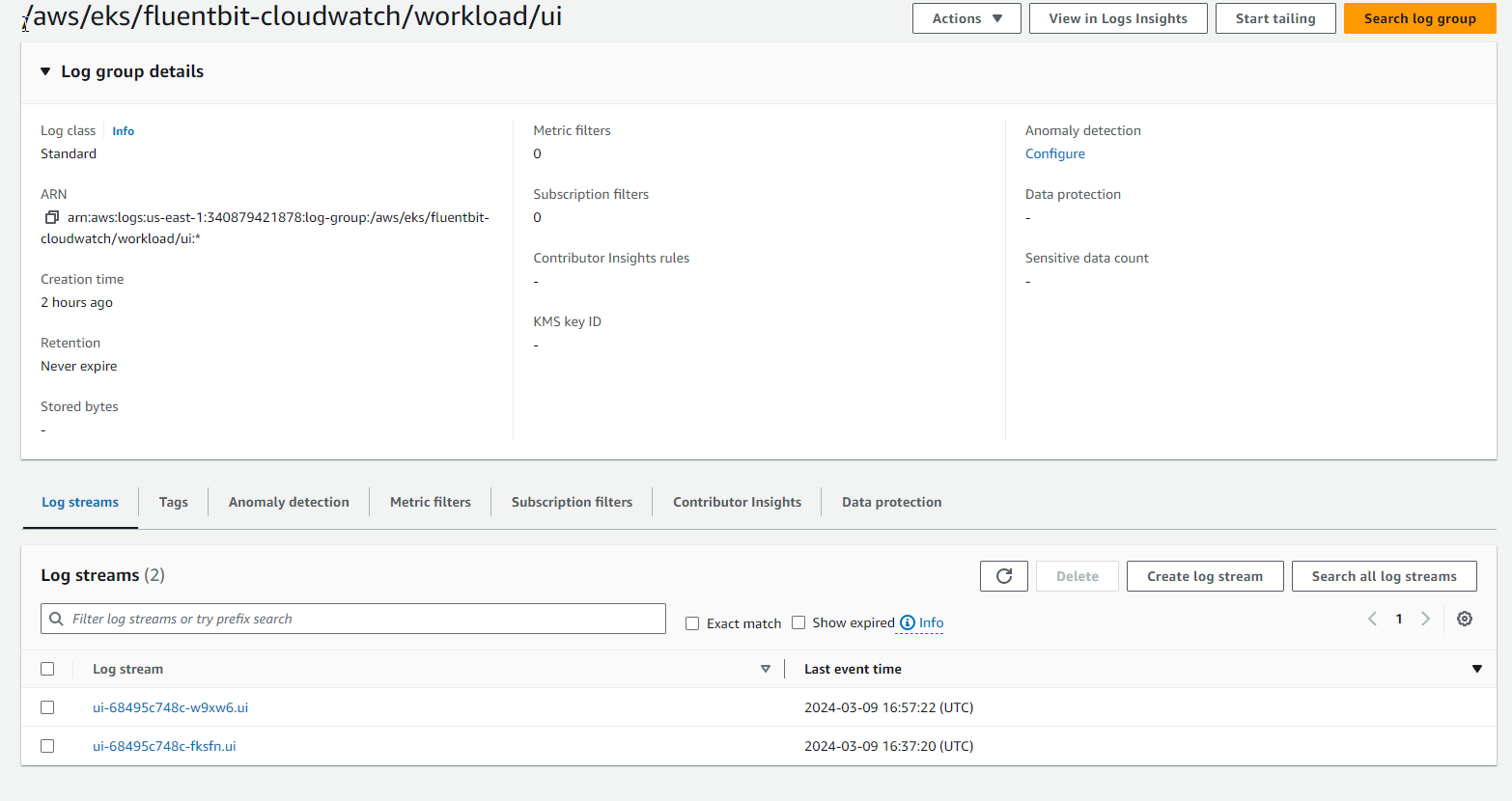Open the Log class Info link
1512x801 pixels.
[x=123, y=131]
